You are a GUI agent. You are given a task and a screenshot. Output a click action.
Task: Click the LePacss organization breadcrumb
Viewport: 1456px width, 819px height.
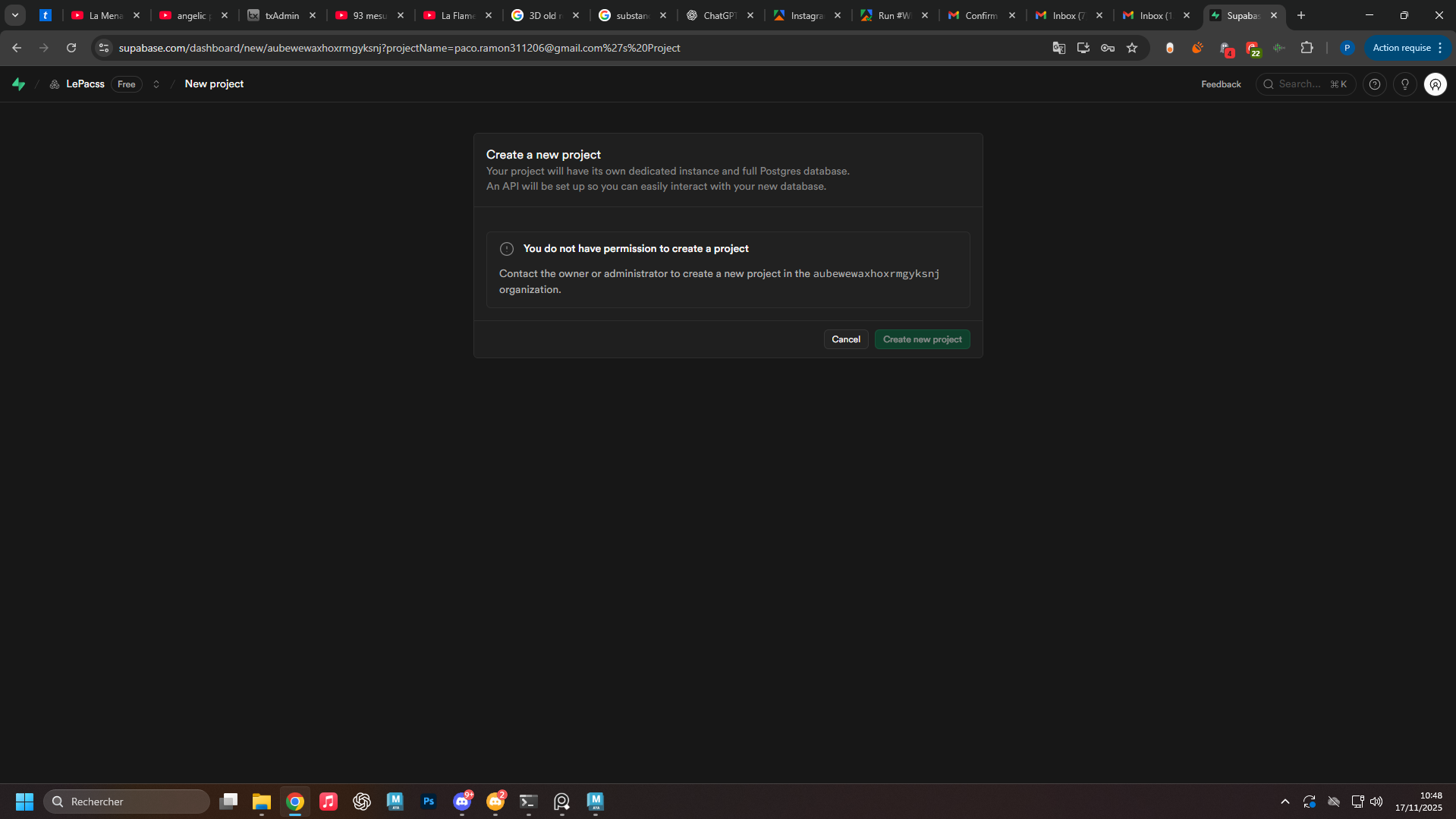[85, 84]
